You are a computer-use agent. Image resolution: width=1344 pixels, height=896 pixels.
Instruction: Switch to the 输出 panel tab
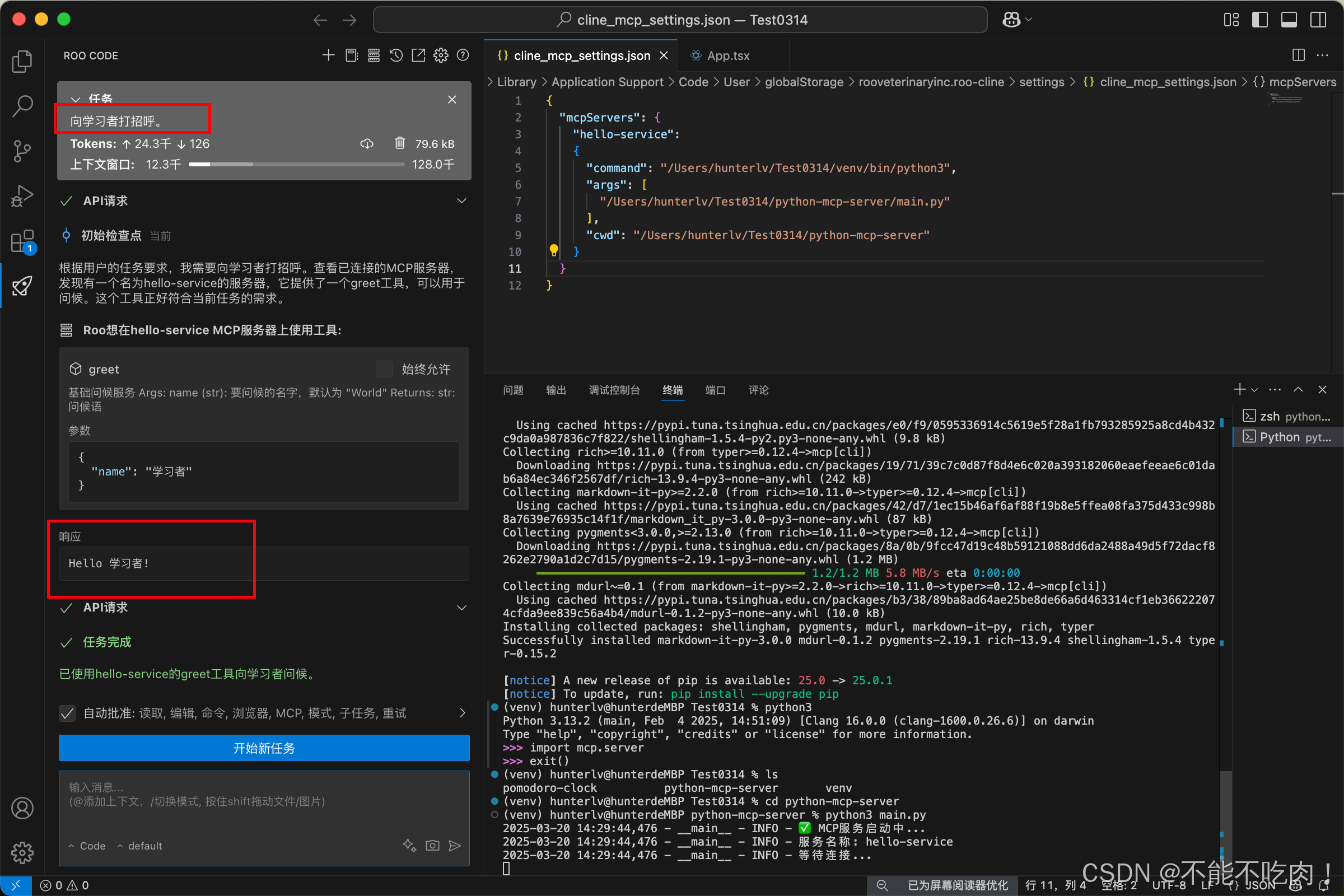coord(556,390)
